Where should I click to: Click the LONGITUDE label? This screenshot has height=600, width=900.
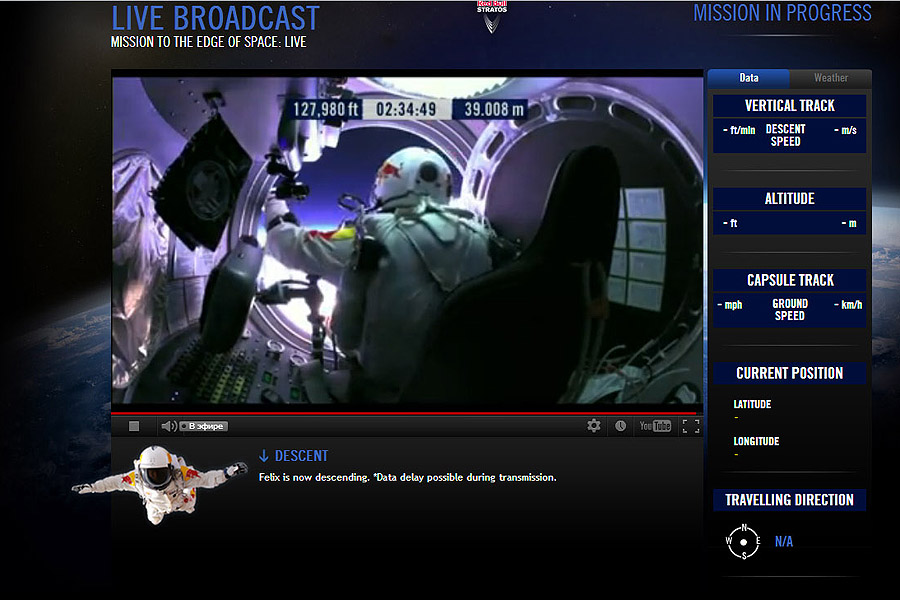[x=756, y=441]
